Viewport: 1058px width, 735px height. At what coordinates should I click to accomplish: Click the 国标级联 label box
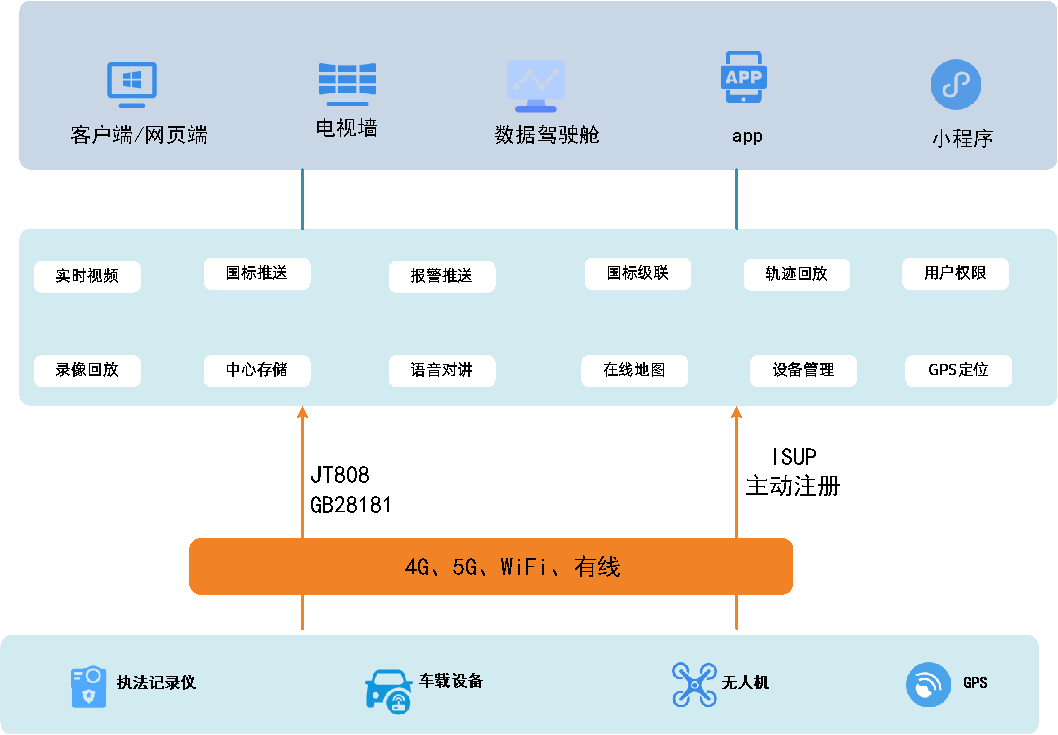638,274
